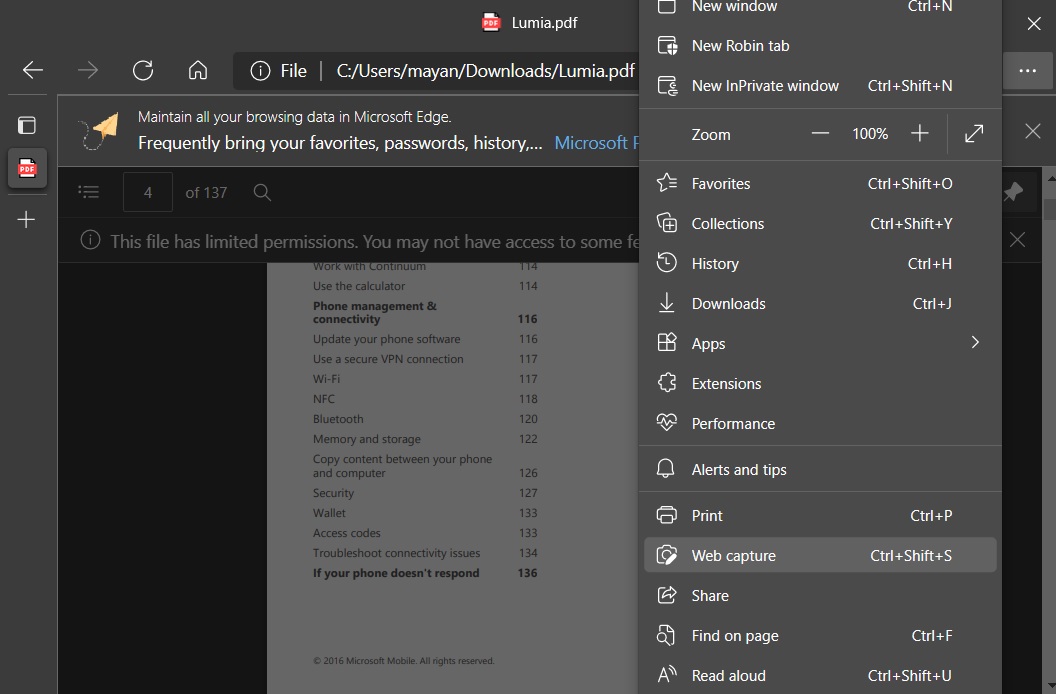Screen dimensions: 1056x694
Task: Enter full screen from Zoom row
Action: pyautogui.click(x=973, y=134)
